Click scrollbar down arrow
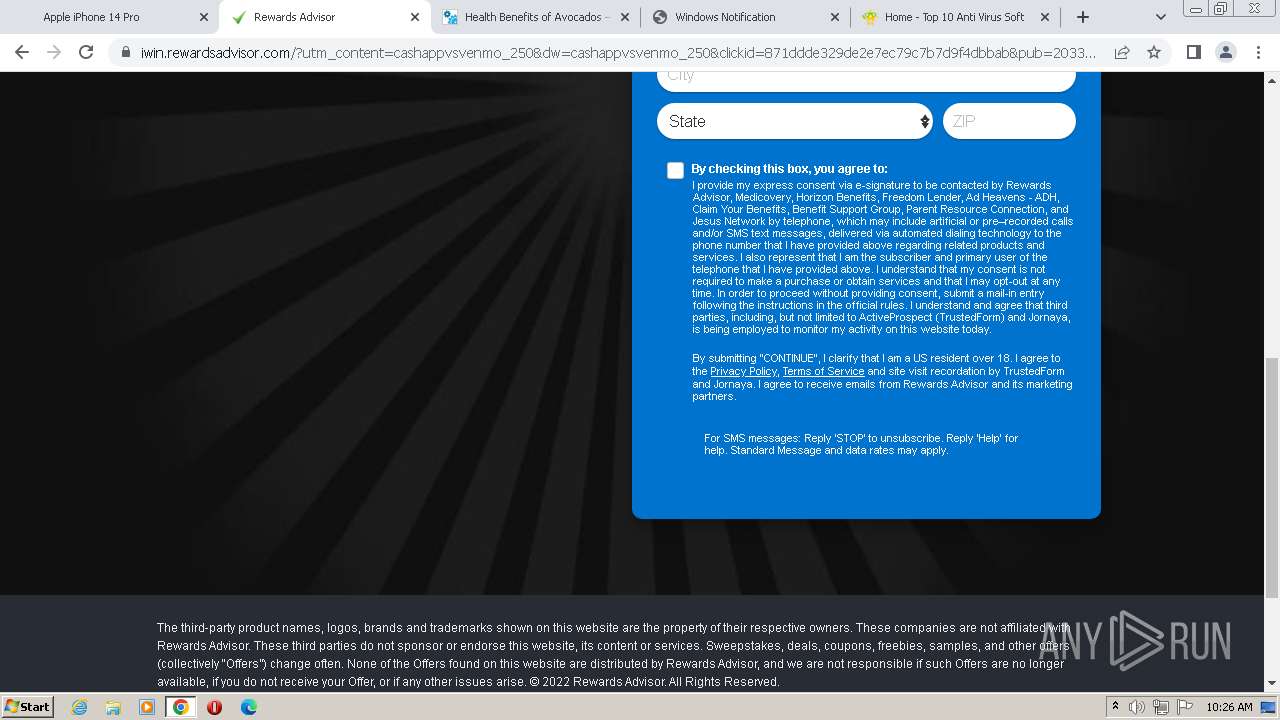The width and height of the screenshot is (1280, 720). 1272,684
